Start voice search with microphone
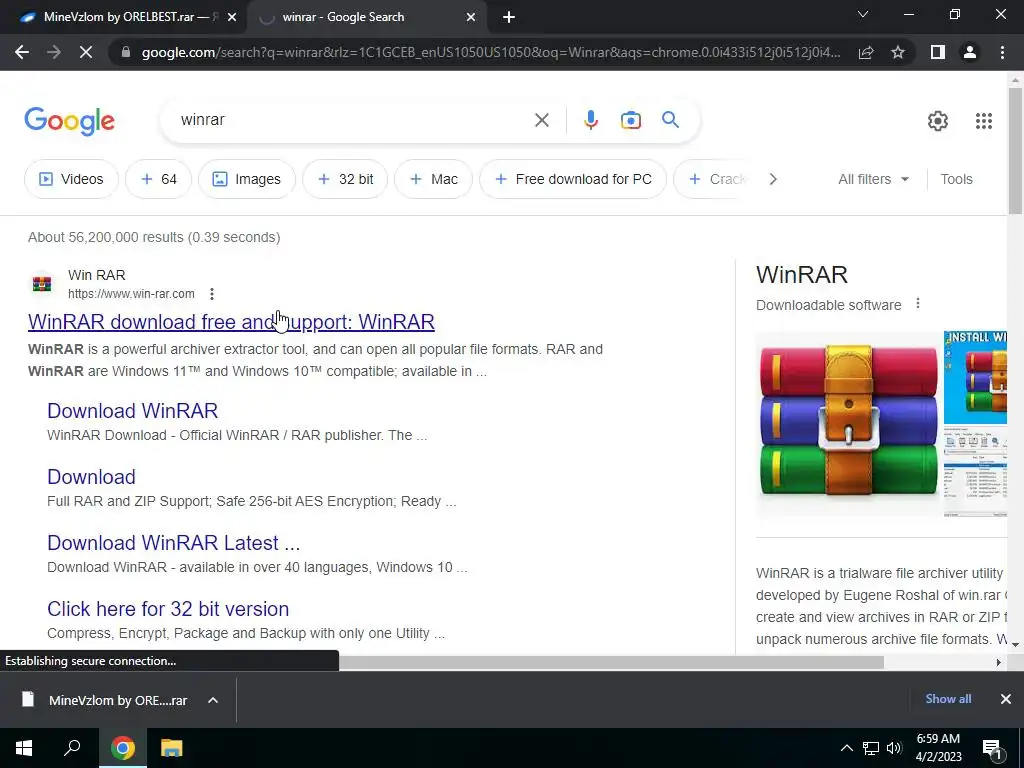The width and height of the screenshot is (1024, 768). [591, 120]
